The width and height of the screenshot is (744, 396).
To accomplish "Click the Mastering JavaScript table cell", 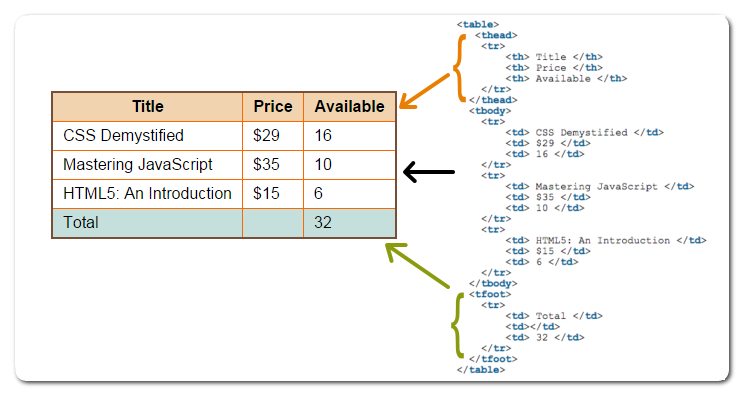I will [x=148, y=165].
